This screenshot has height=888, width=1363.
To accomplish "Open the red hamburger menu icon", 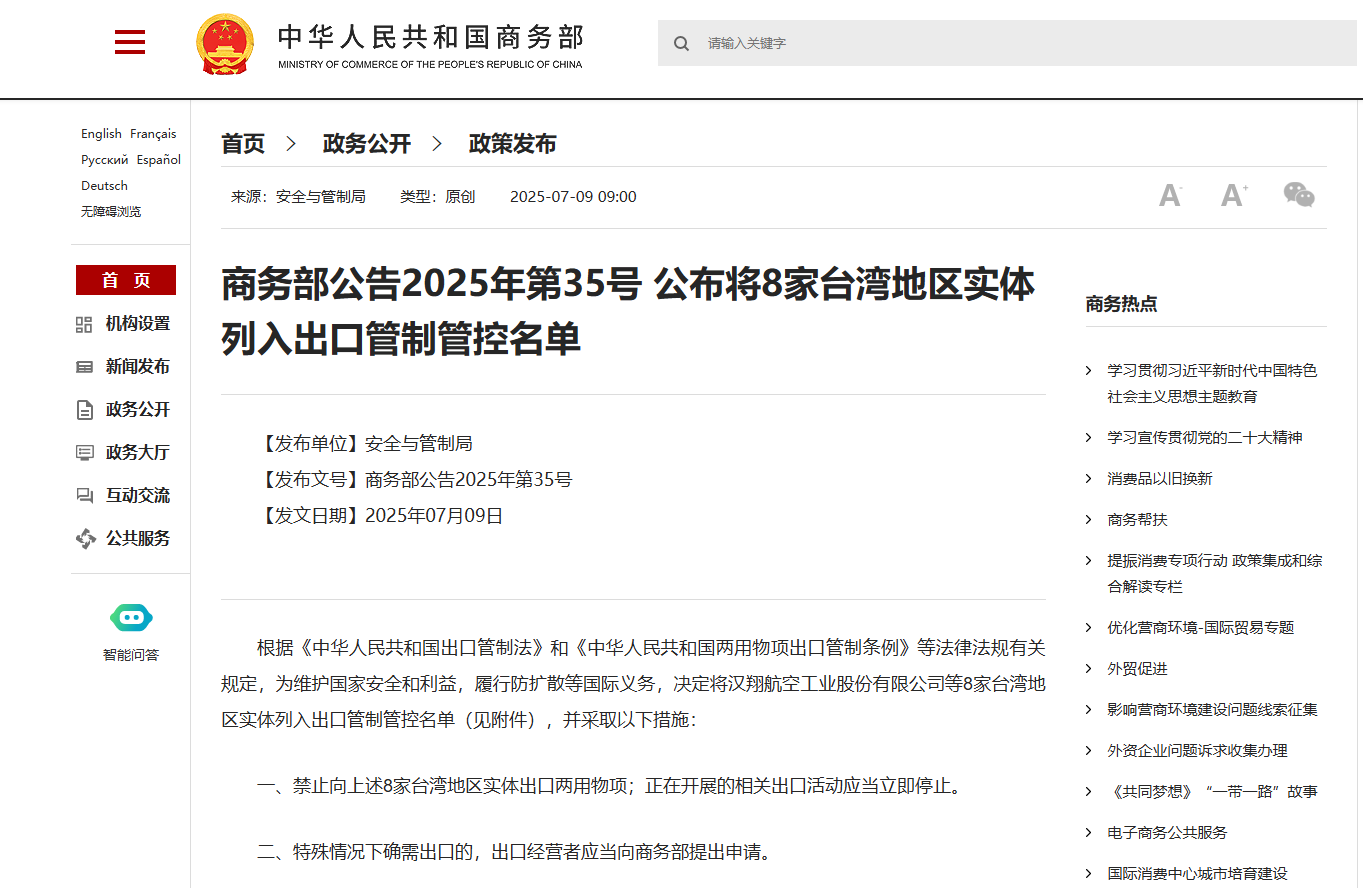I will [130, 43].
